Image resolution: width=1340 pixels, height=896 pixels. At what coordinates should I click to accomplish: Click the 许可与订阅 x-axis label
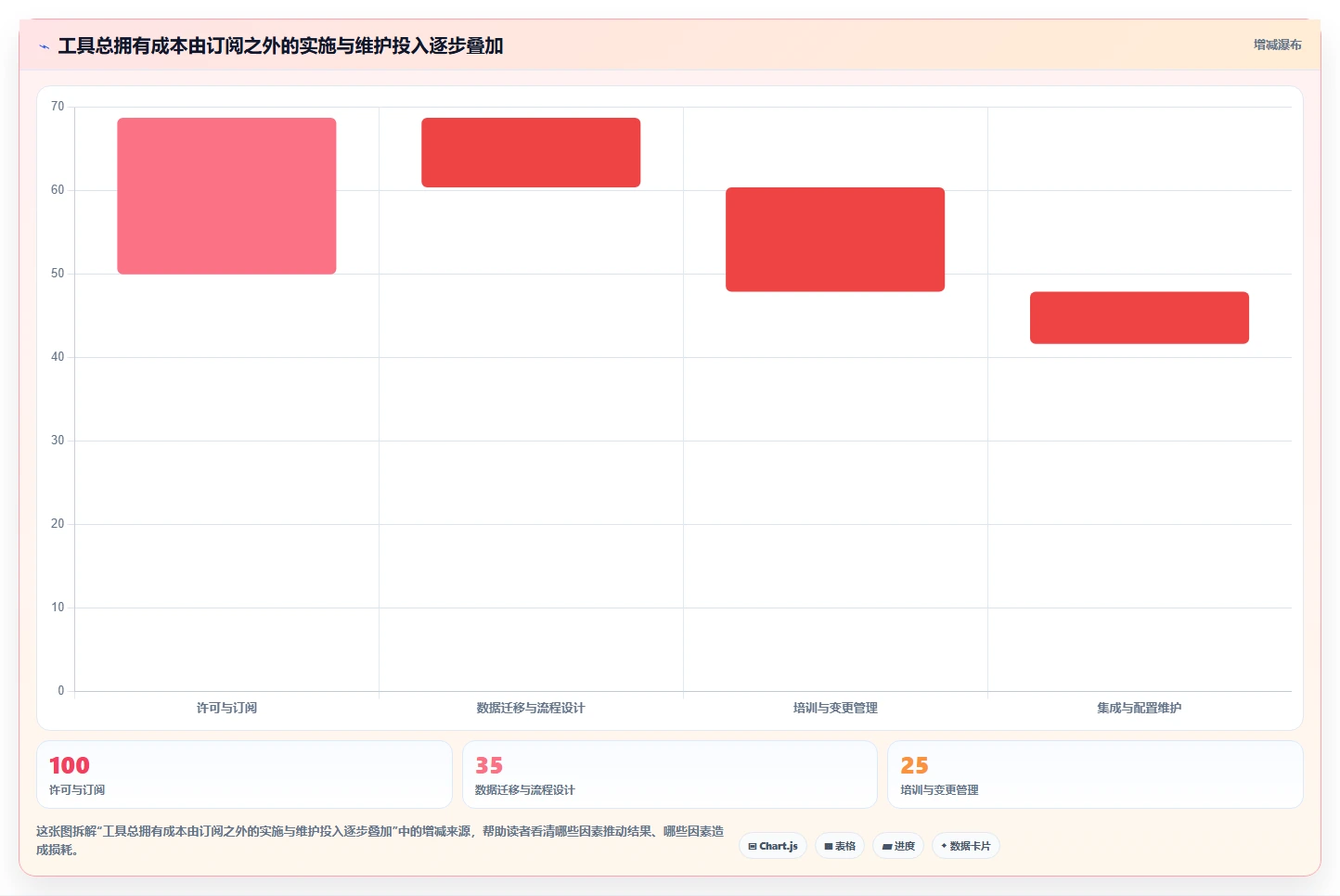226,708
